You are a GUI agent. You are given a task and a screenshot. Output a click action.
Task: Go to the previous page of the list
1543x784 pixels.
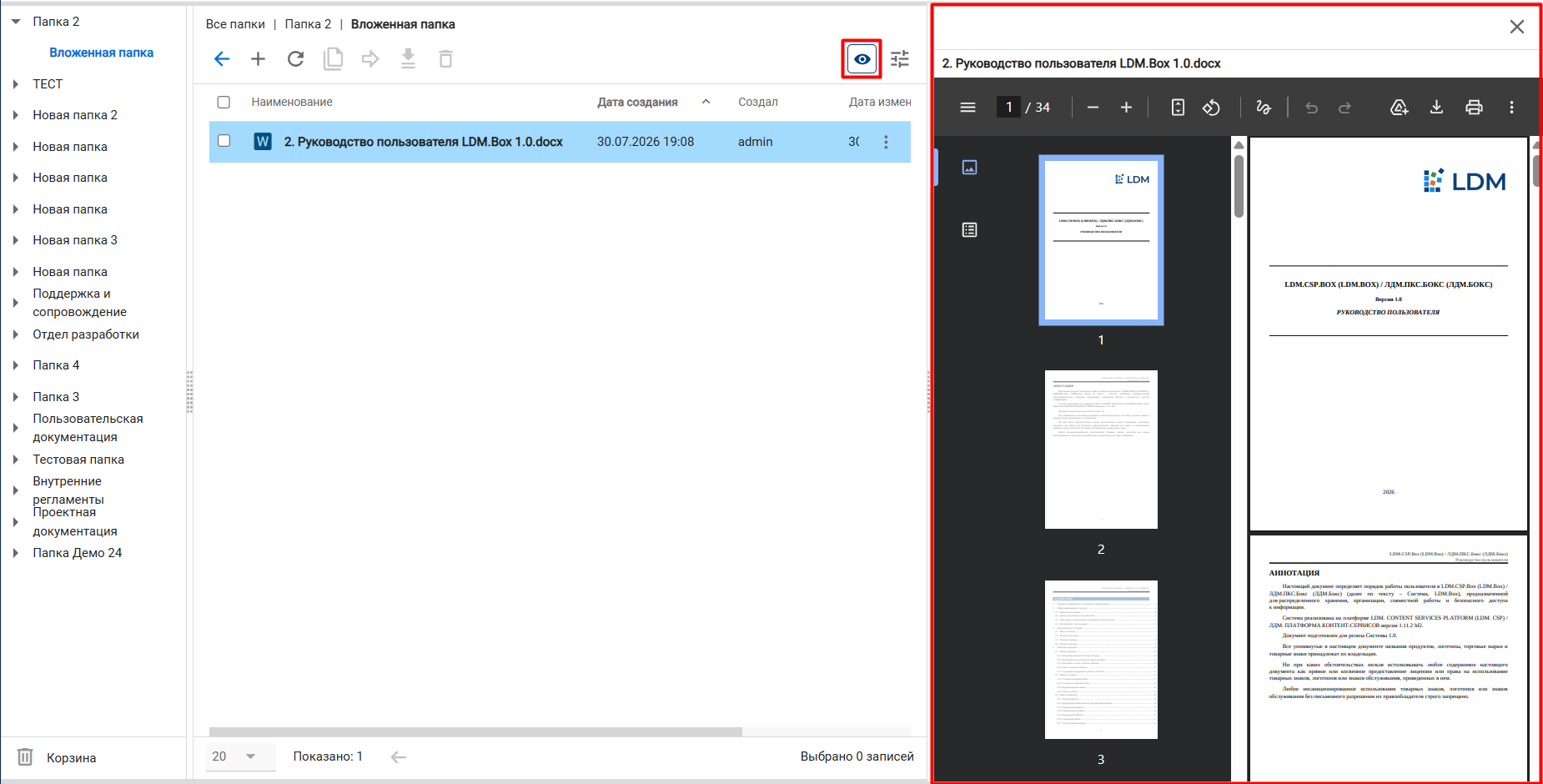pyautogui.click(x=399, y=757)
